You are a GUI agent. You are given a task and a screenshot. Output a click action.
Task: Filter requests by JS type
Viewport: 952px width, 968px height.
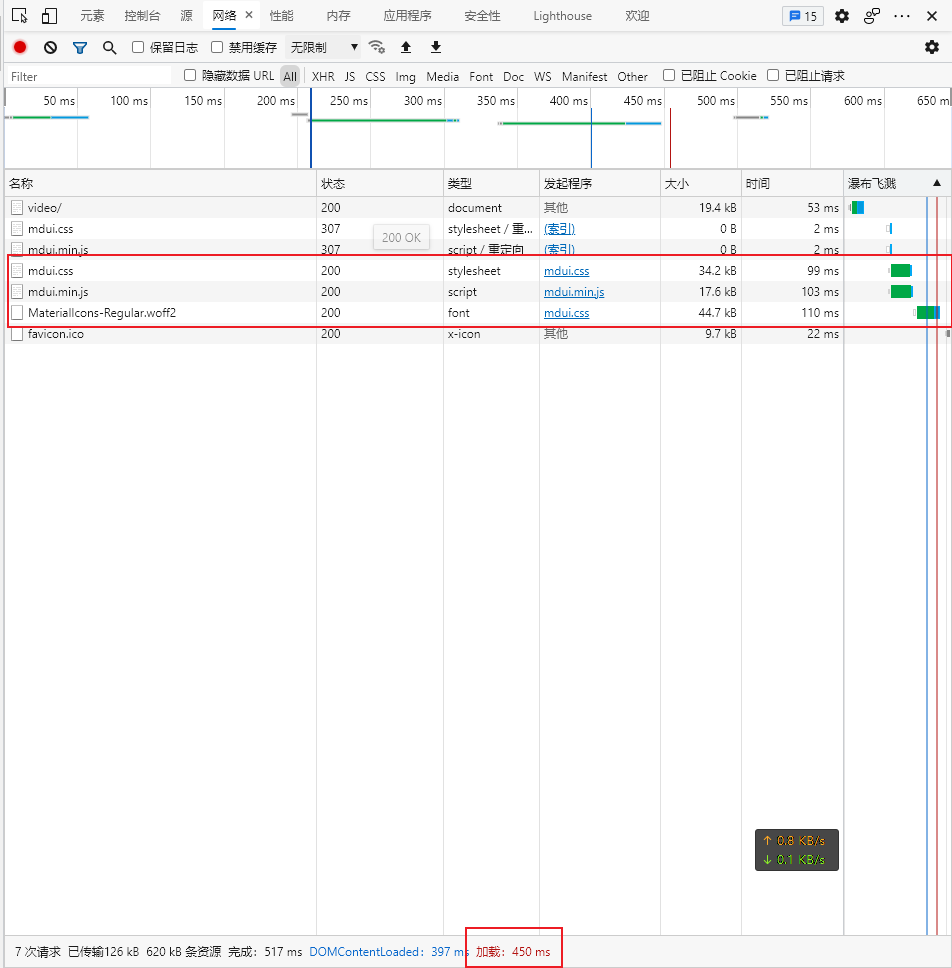(350, 77)
